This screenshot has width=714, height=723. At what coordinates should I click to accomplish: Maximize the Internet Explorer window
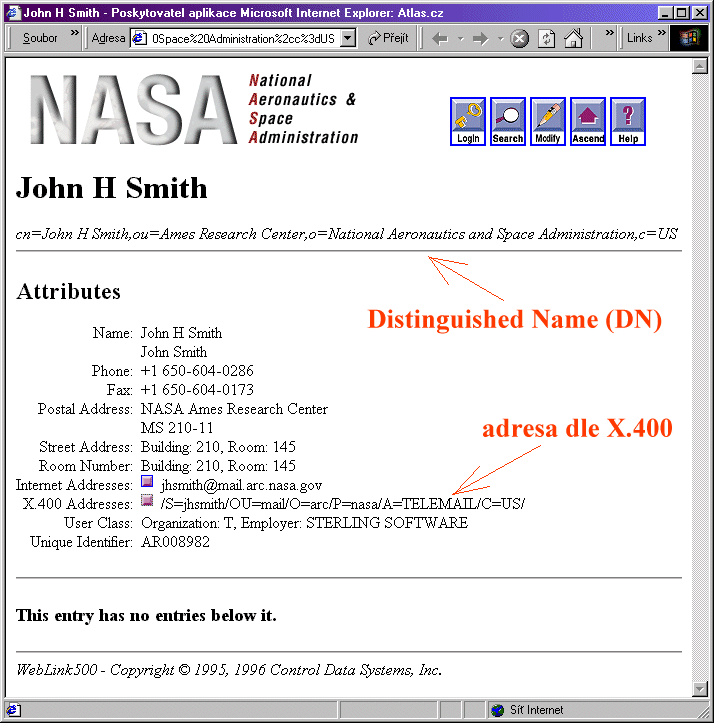click(681, 12)
